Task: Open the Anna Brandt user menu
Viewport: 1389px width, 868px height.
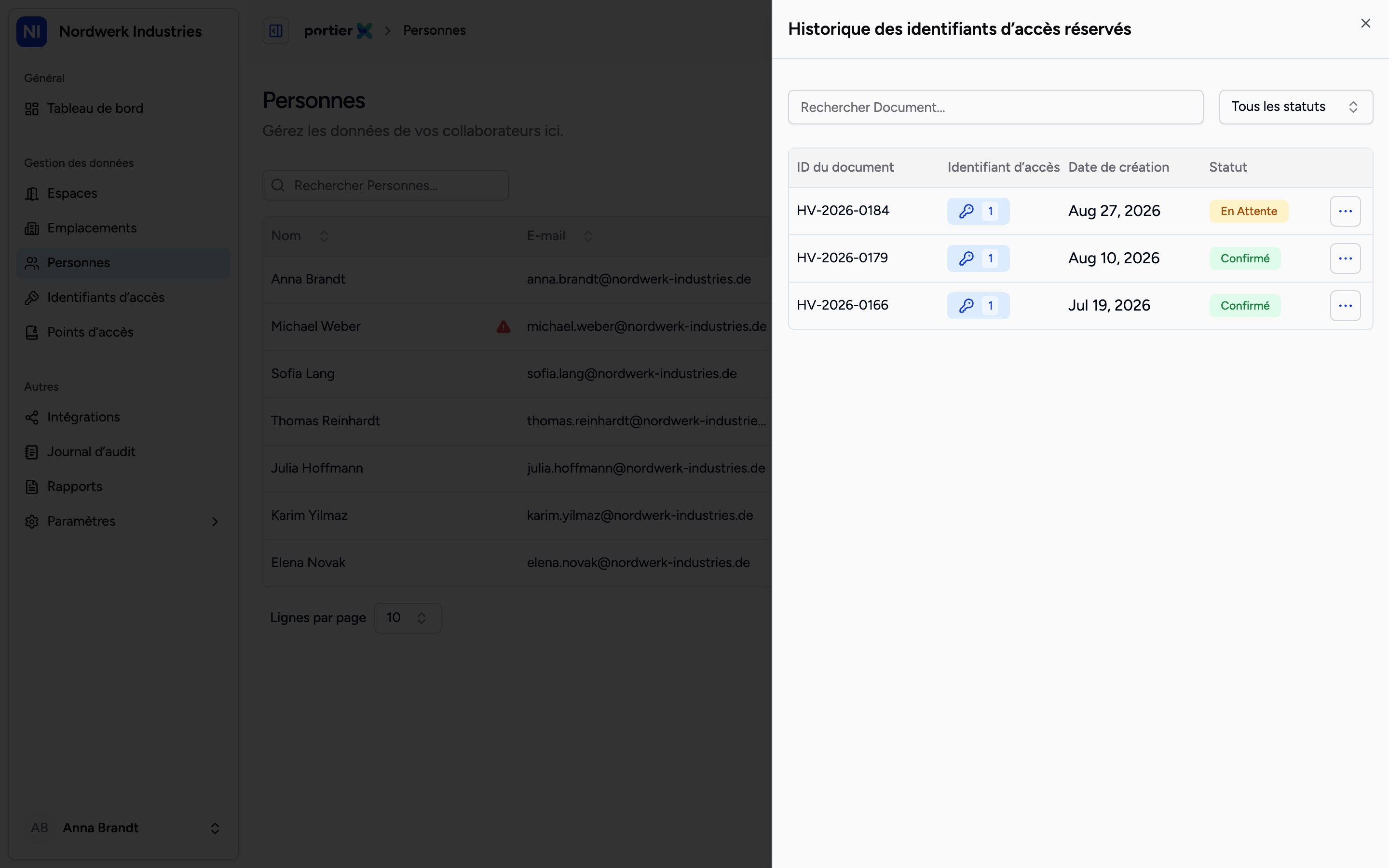Action: (x=123, y=828)
